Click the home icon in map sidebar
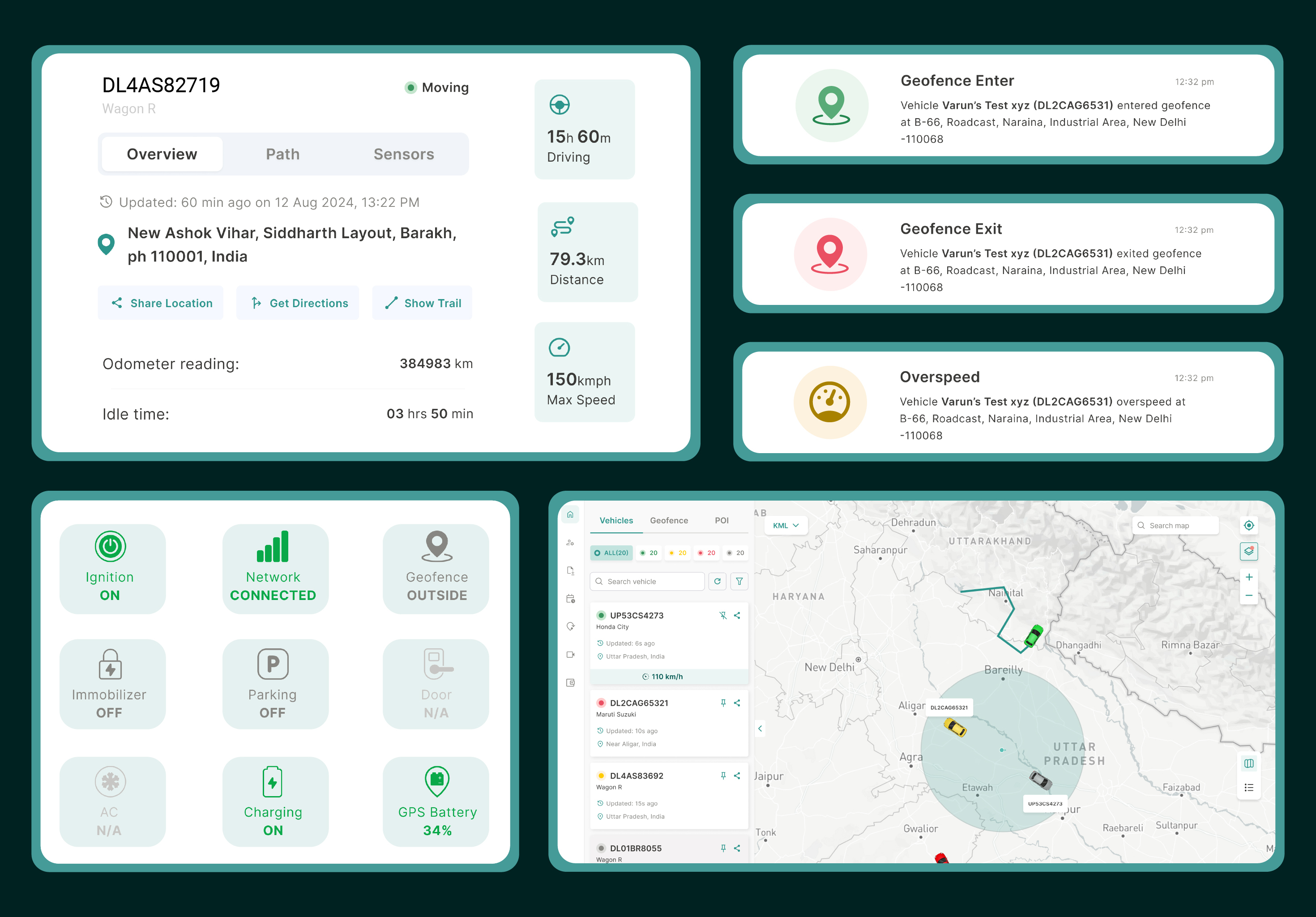This screenshot has height=917, width=1316. pyautogui.click(x=570, y=514)
